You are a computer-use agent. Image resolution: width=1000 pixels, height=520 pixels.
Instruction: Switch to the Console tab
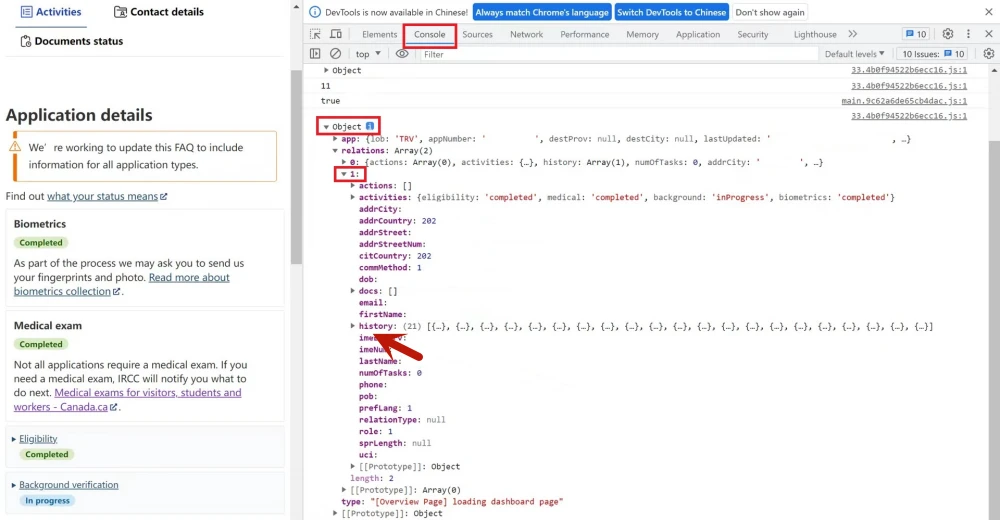click(x=429, y=34)
